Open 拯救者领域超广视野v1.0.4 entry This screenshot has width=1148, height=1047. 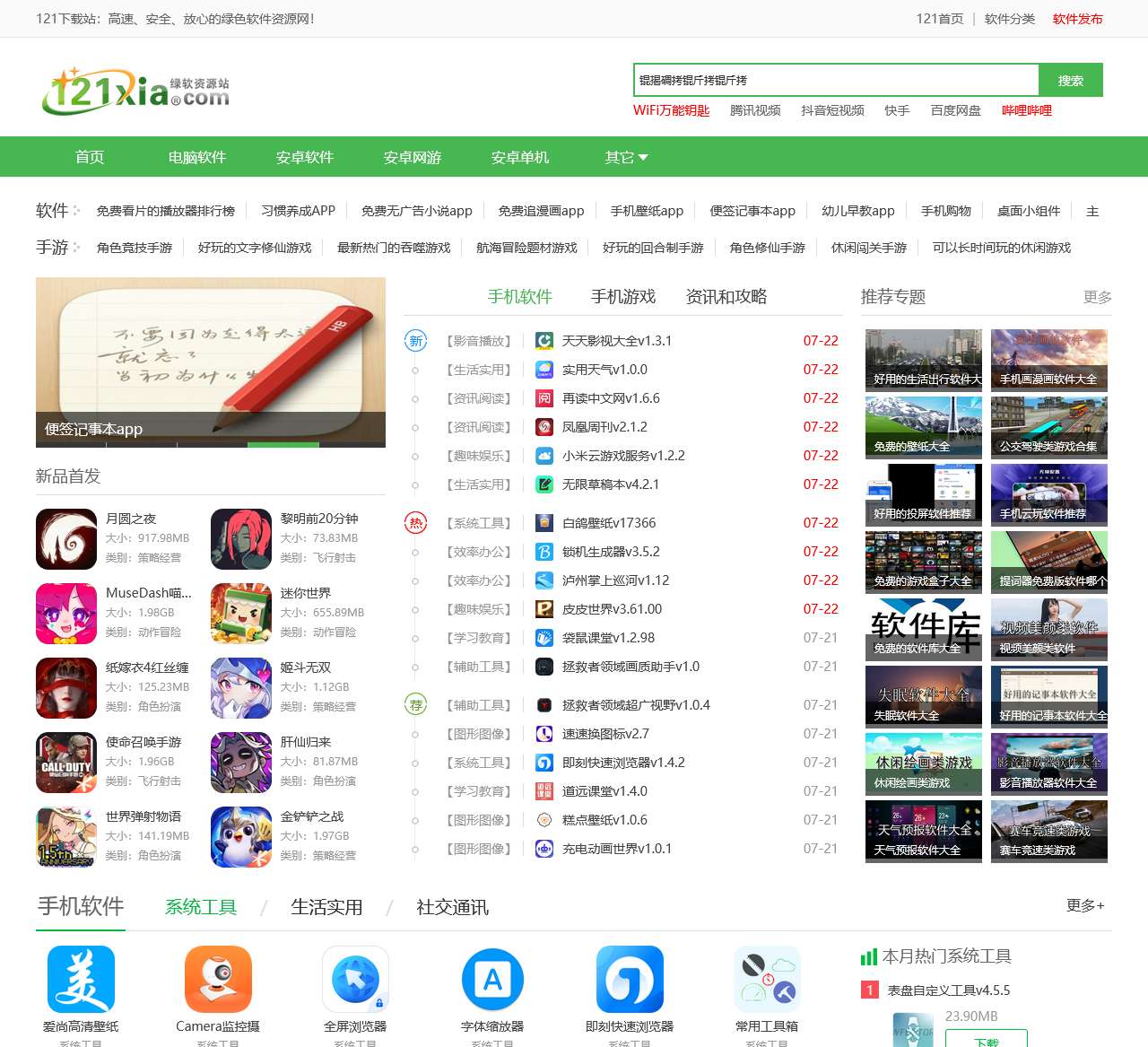(636, 705)
